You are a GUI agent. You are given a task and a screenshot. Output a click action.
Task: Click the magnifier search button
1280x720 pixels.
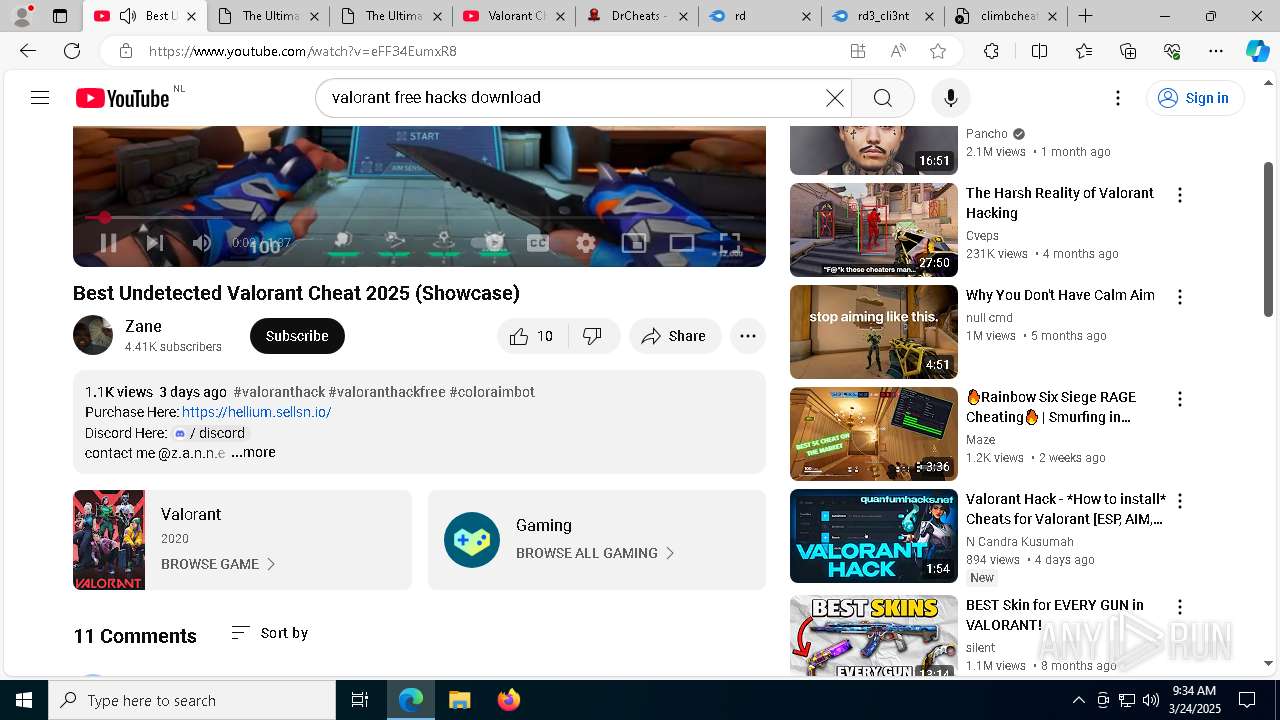882,97
